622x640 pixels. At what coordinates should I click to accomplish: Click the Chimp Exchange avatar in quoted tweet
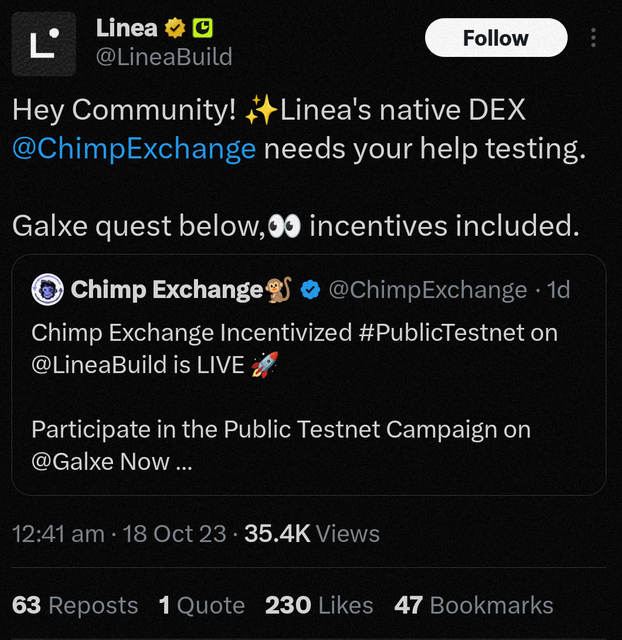[x=47, y=289]
